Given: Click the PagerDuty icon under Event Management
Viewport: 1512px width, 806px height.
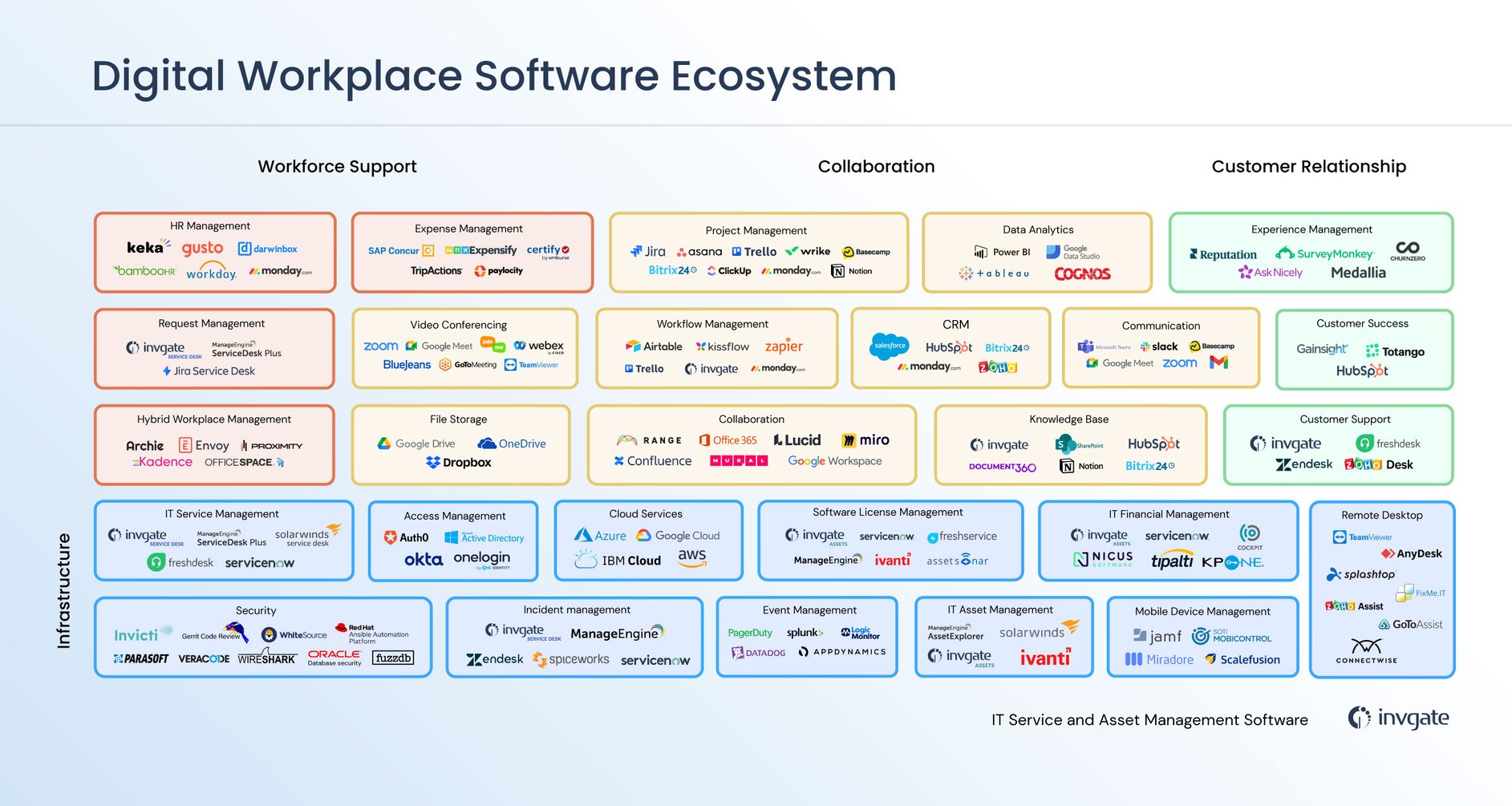Looking at the screenshot, I should [x=750, y=633].
